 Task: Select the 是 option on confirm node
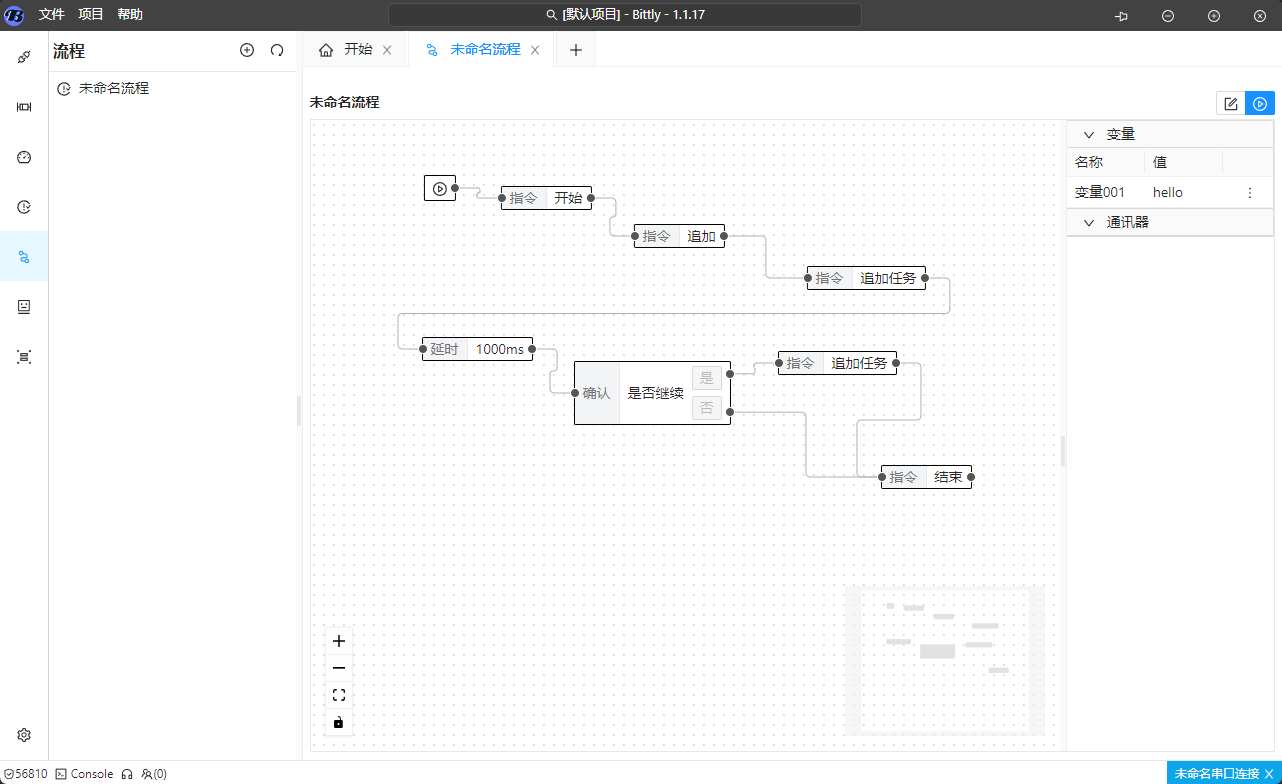[707, 377]
